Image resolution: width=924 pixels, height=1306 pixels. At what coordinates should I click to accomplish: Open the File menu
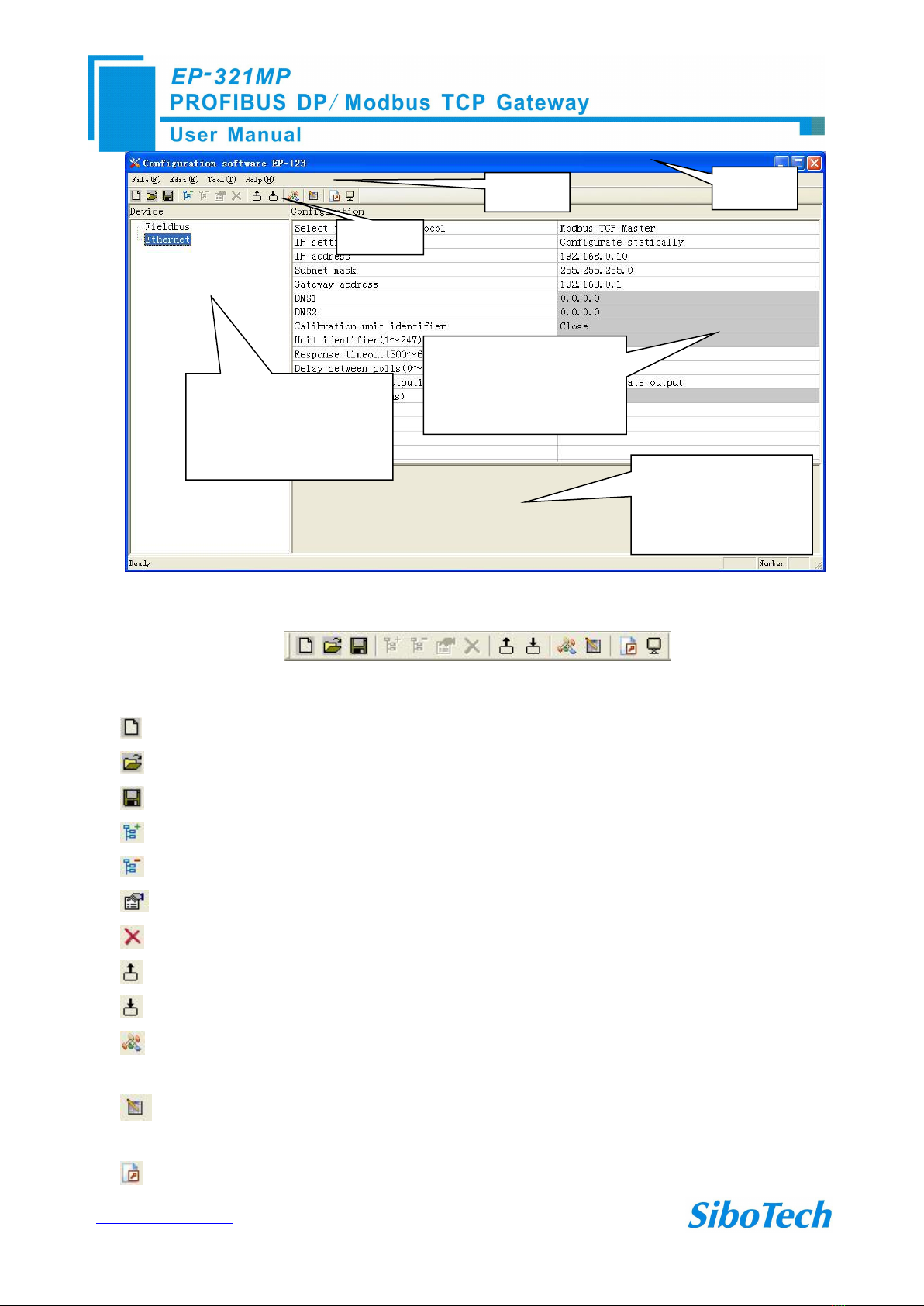pyautogui.click(x=146, y=180)
